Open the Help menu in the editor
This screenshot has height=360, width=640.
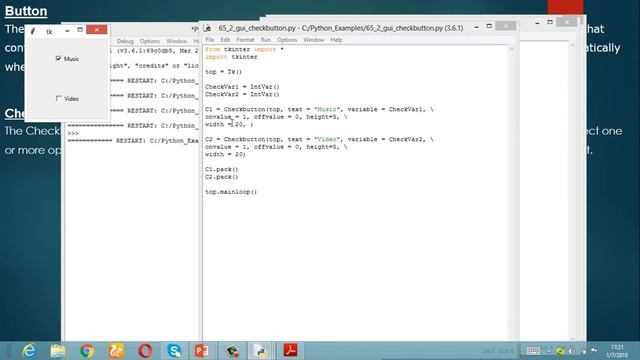[336, 40]
